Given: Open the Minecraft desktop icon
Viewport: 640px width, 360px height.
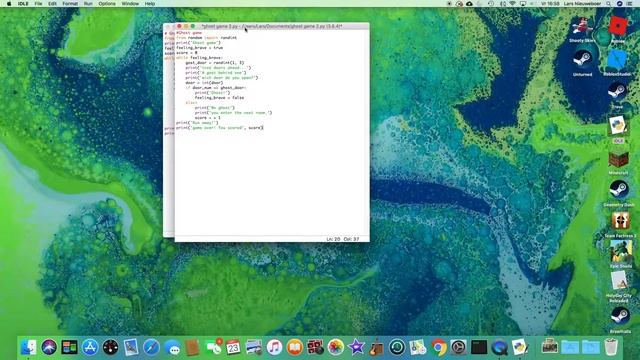Looking at the screenshot, I should (618, 159).
